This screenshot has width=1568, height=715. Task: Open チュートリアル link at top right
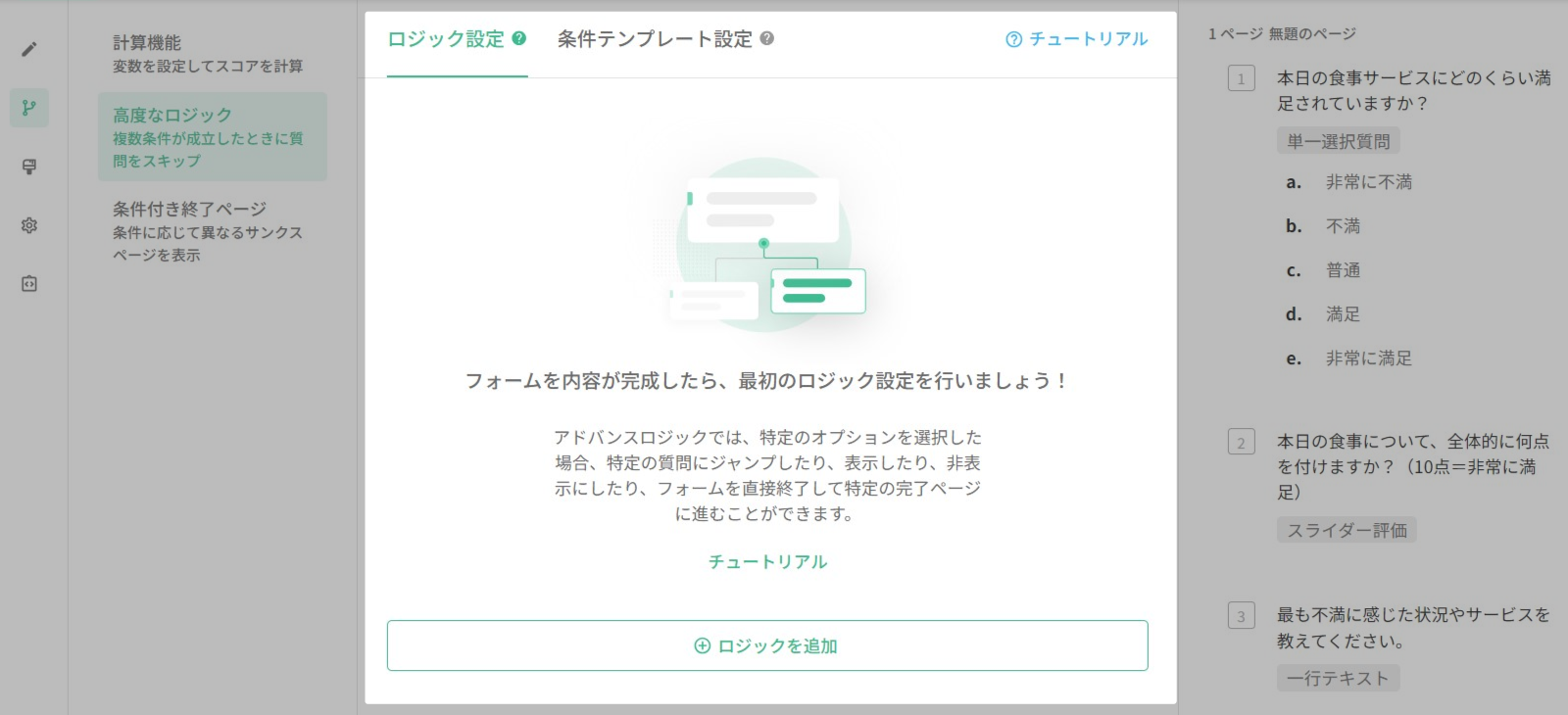click(1077, 39)
